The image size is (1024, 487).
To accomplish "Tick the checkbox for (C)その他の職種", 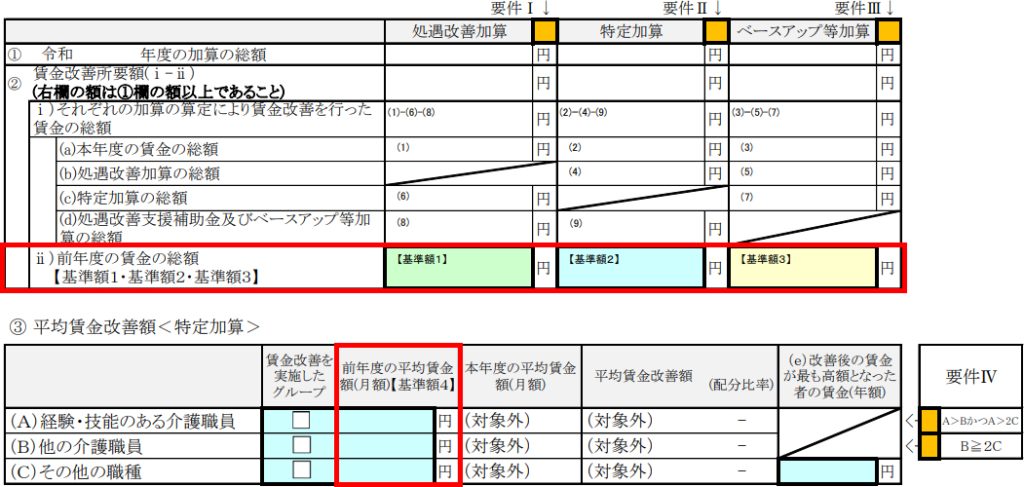I will (x=301, y=469).
